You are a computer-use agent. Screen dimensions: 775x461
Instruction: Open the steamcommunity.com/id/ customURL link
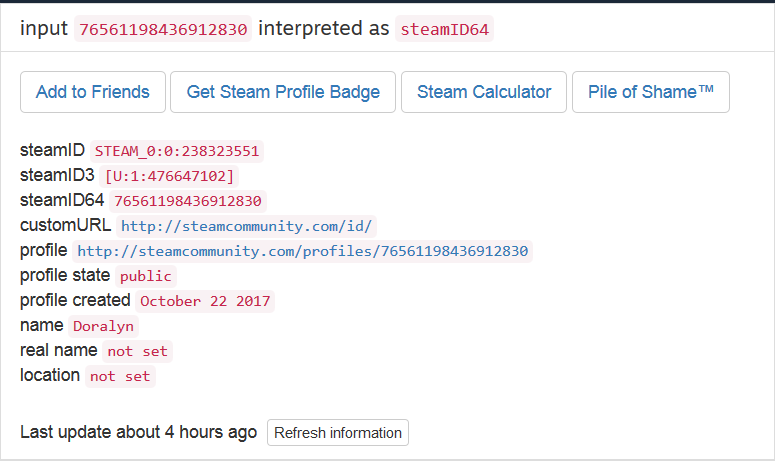click(247, 226)
